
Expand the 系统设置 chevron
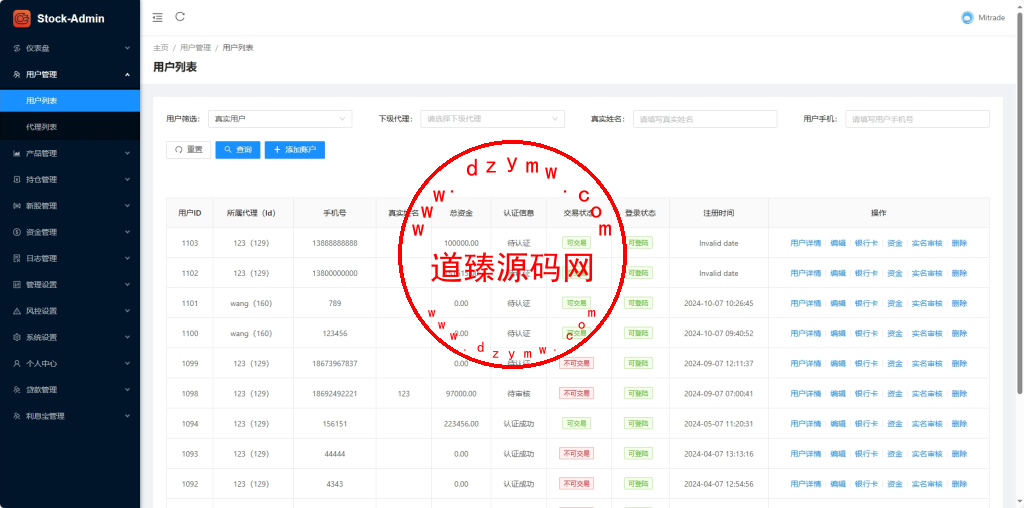pos(127,338)
